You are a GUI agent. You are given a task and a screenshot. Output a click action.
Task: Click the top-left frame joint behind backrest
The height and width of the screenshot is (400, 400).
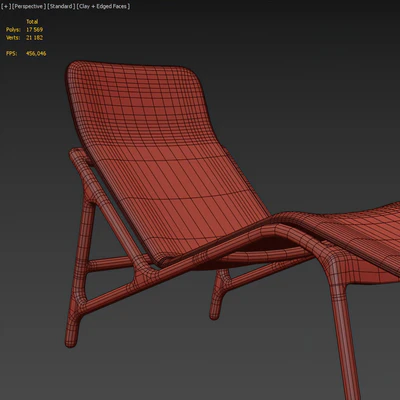point(77,155)
